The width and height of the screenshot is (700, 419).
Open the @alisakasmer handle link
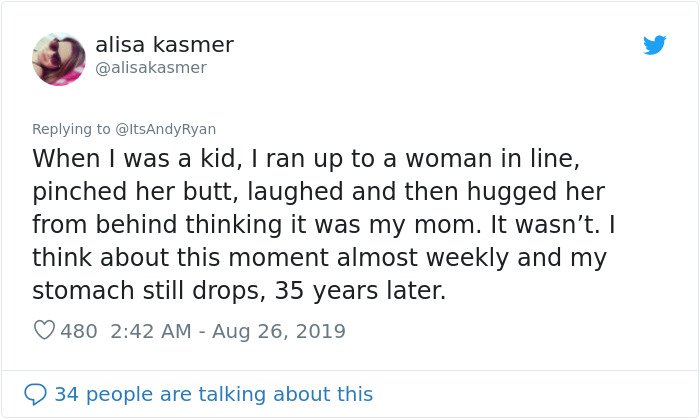(151, 67)
